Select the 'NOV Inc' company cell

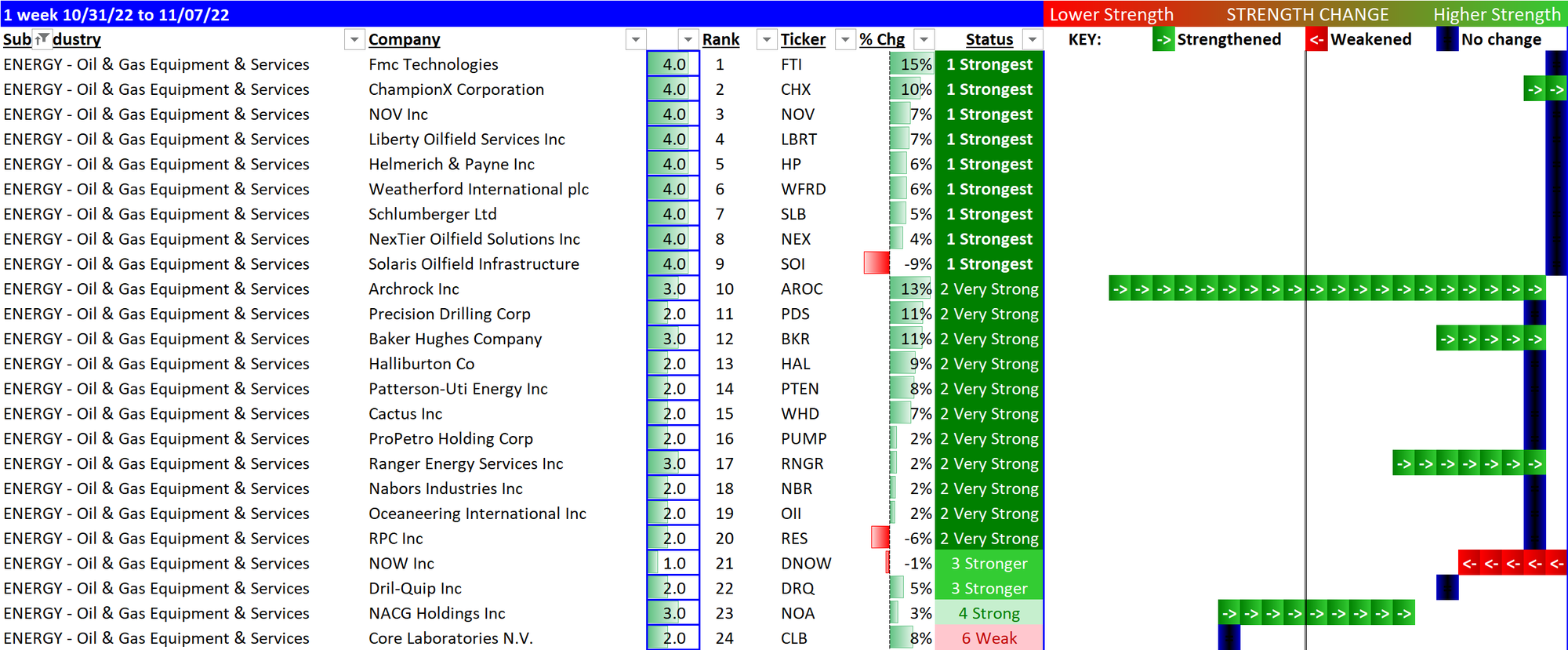[x=398, y=114]
